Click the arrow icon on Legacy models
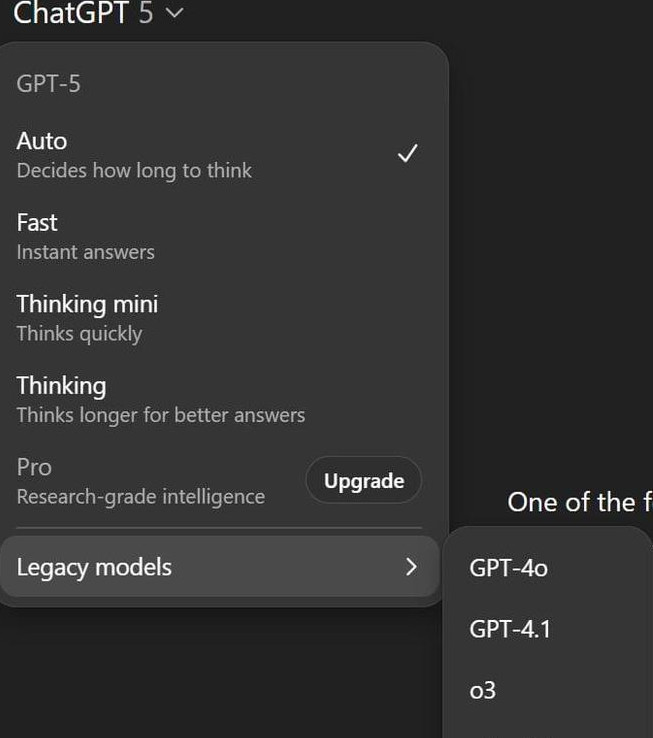This screenshot has height=738, width=653. tap(410, 567)
